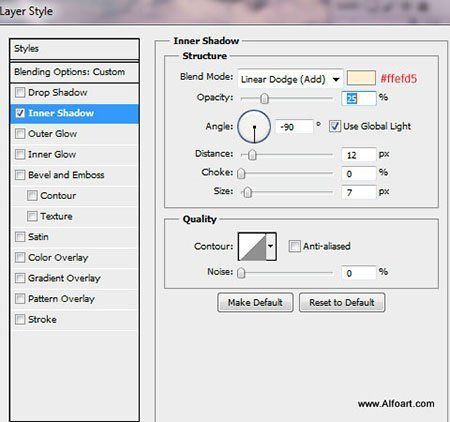Enable the Color Overlay checkbox
450x422 pixels.
coord(20,257)
